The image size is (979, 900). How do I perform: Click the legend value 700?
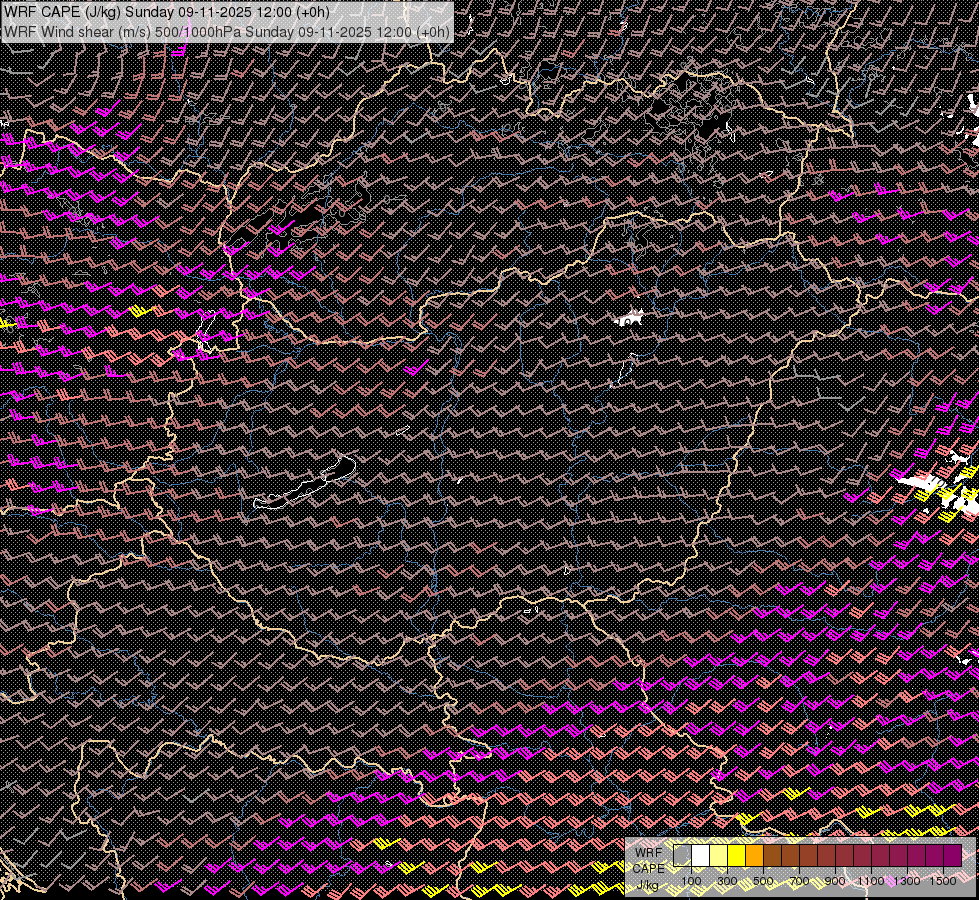coord(799,881)
